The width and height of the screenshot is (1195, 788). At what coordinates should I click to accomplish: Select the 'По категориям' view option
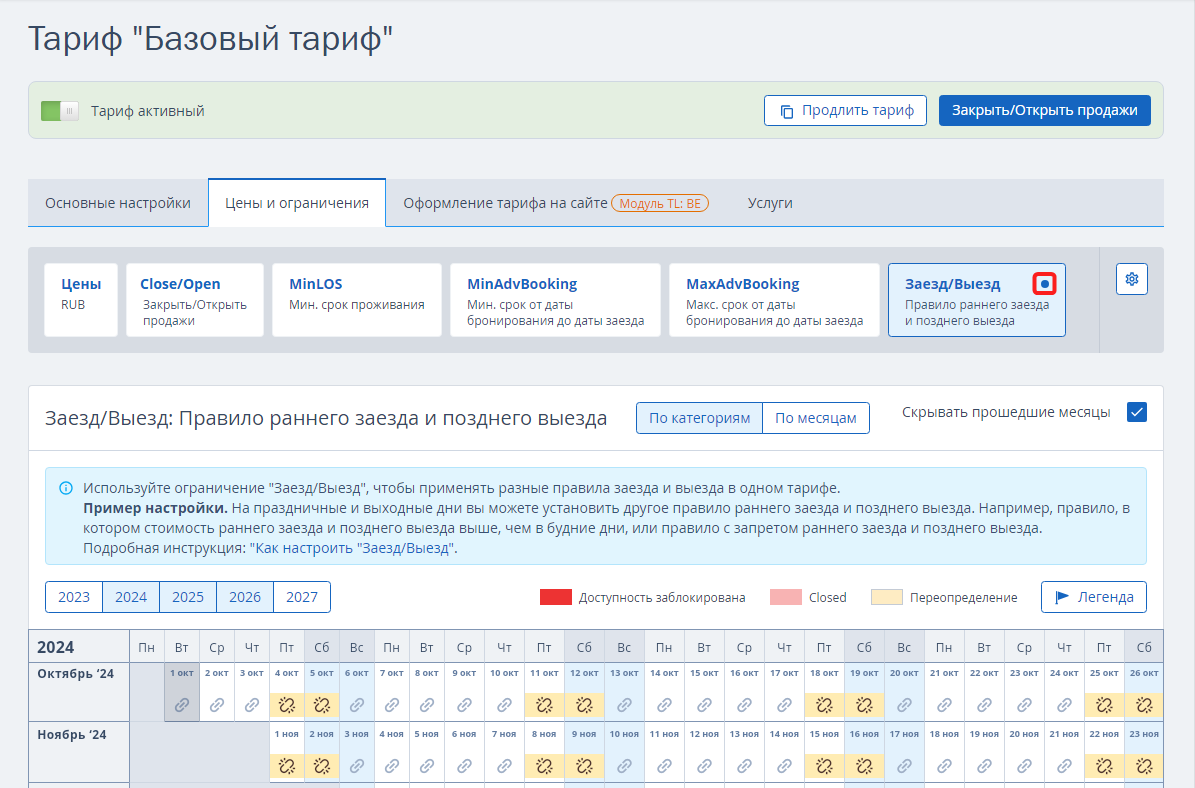click(699, 418)
